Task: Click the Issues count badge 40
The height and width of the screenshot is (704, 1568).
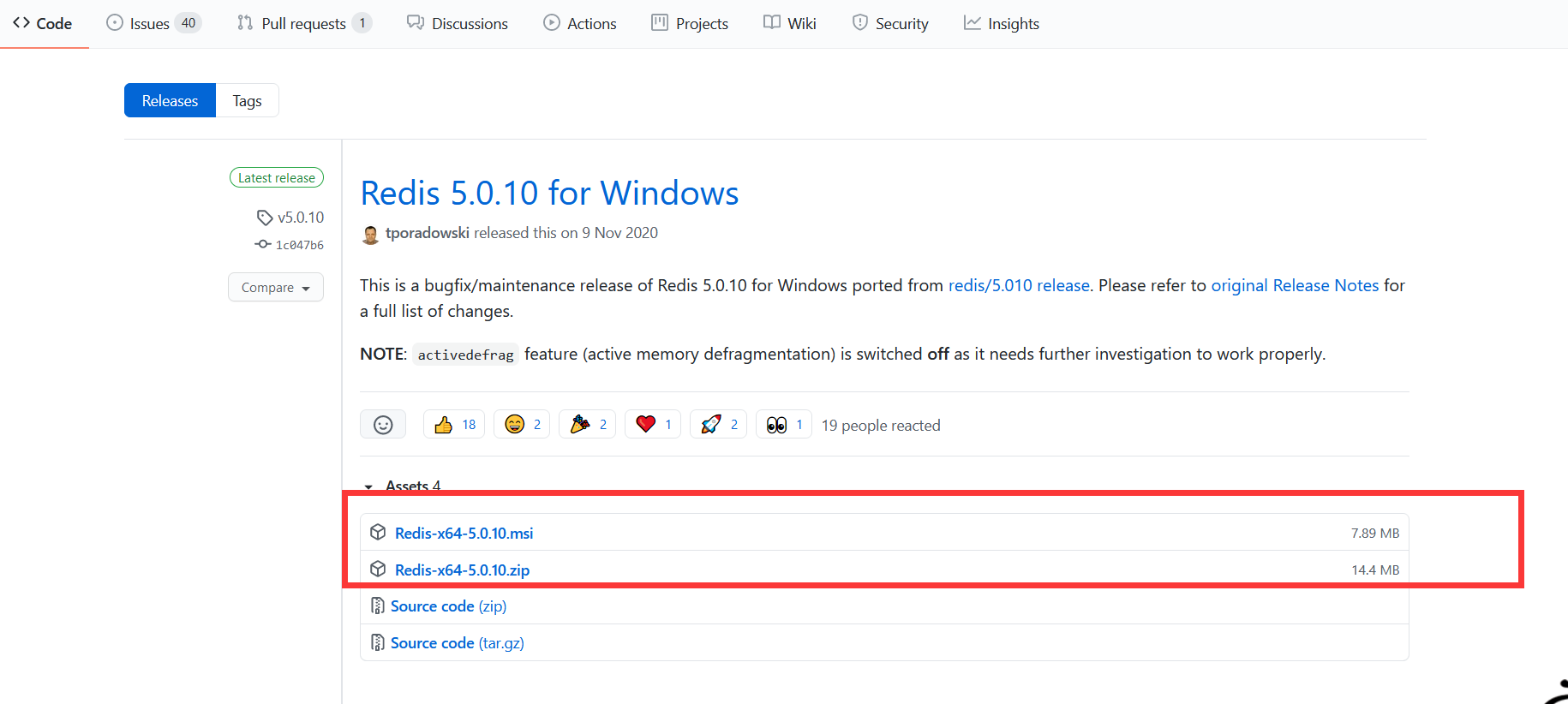Action: pos(189,23)
